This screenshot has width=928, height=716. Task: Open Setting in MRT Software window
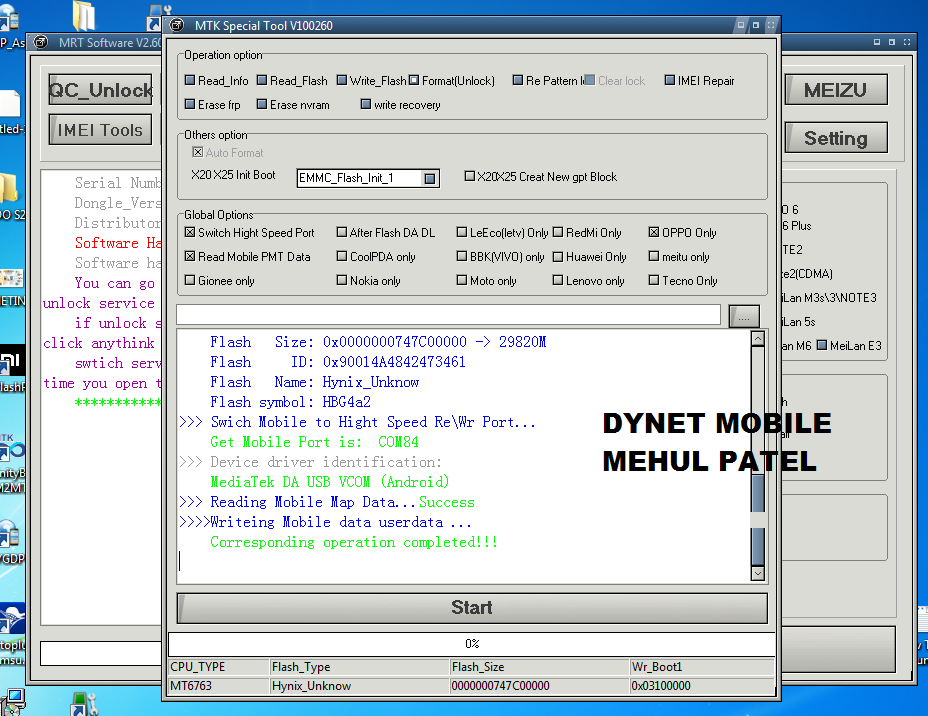[836, 138]
